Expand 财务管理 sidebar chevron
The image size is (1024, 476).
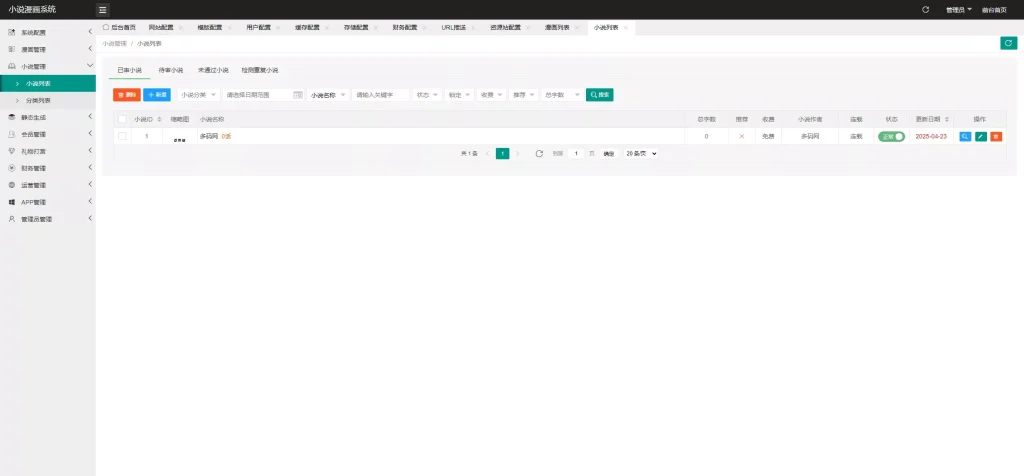[90, 168]
